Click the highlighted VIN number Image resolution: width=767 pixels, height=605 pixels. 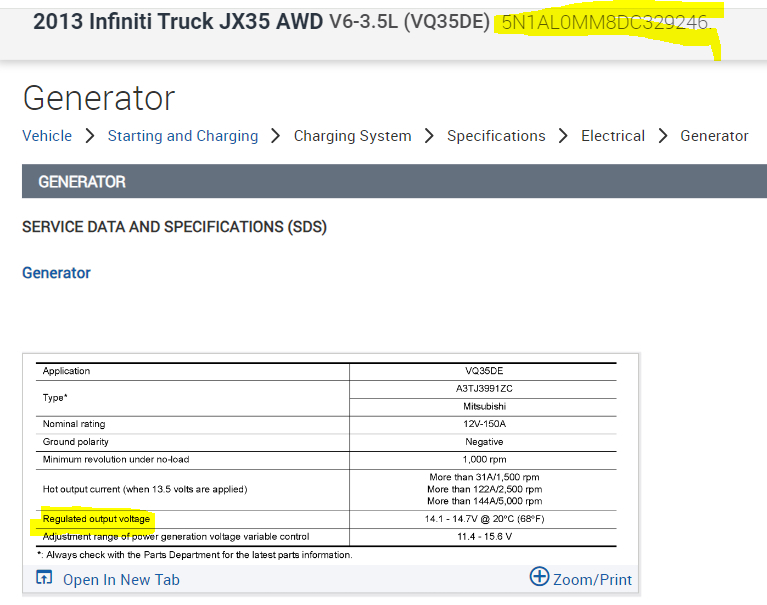click(x=606, y=22)
